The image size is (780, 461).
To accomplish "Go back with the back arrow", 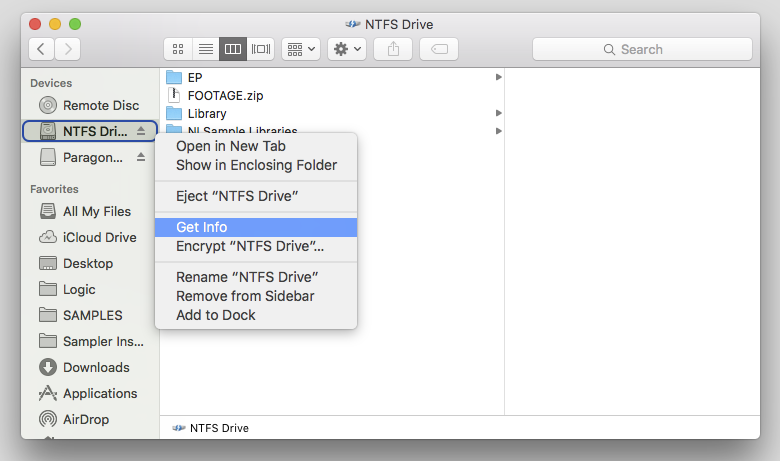I will pyautogui.click(x=42, y=48).
